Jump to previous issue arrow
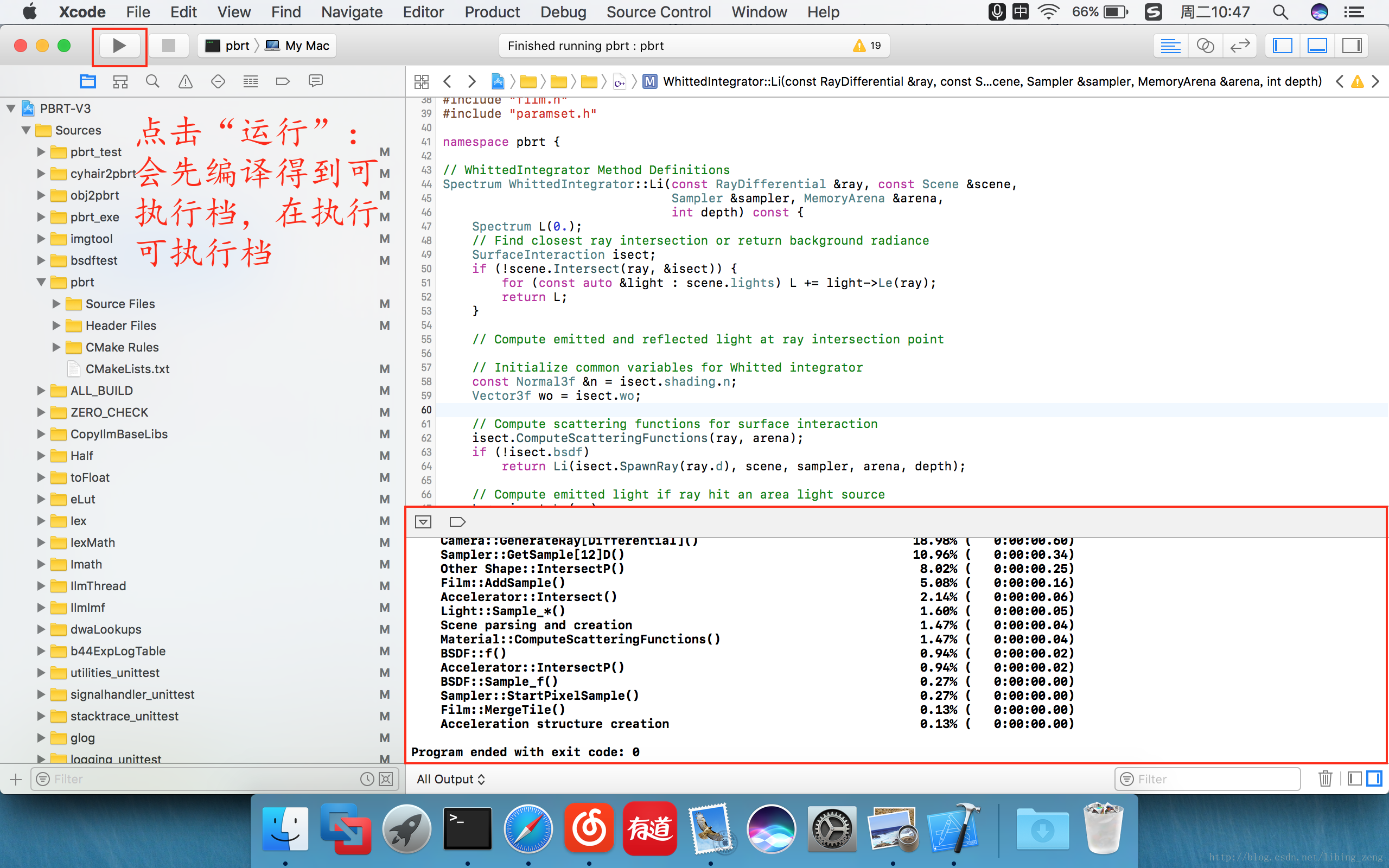The width and height of the screenshot is (1389, 868). click(1340, 81)
